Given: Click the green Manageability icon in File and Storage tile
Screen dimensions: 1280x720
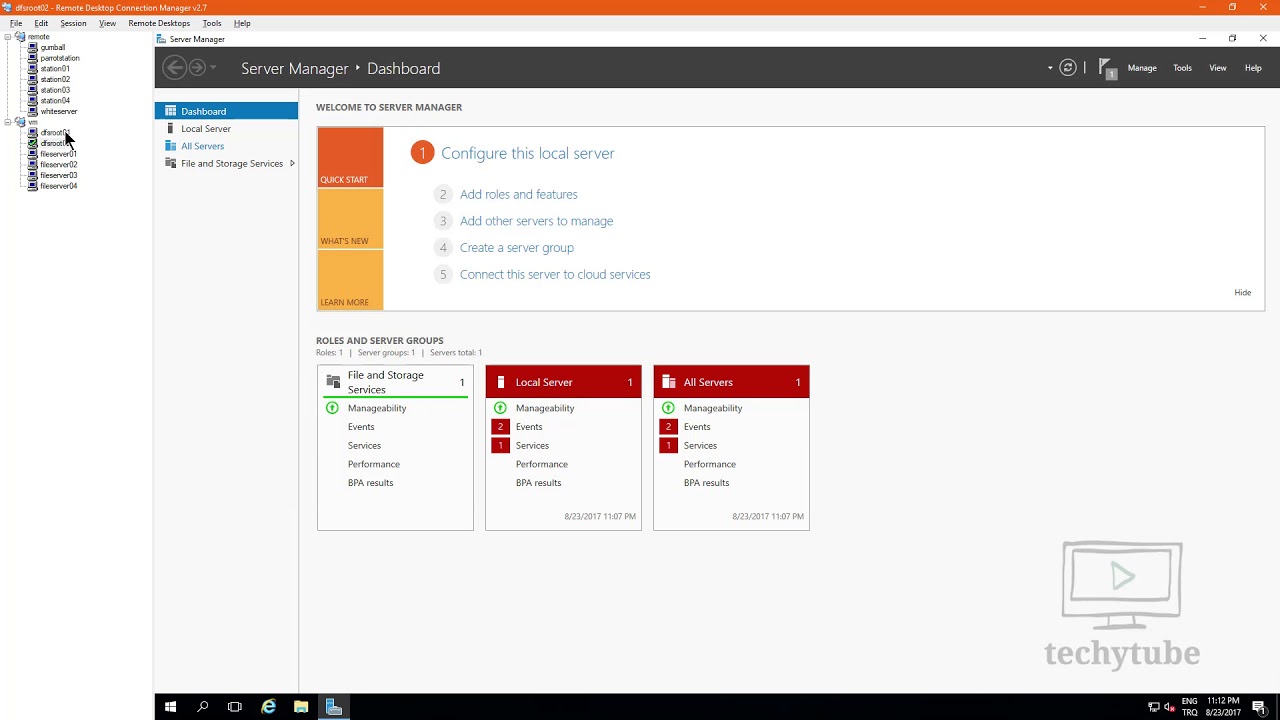Looking at the screenshot, I should coord(332,408).
